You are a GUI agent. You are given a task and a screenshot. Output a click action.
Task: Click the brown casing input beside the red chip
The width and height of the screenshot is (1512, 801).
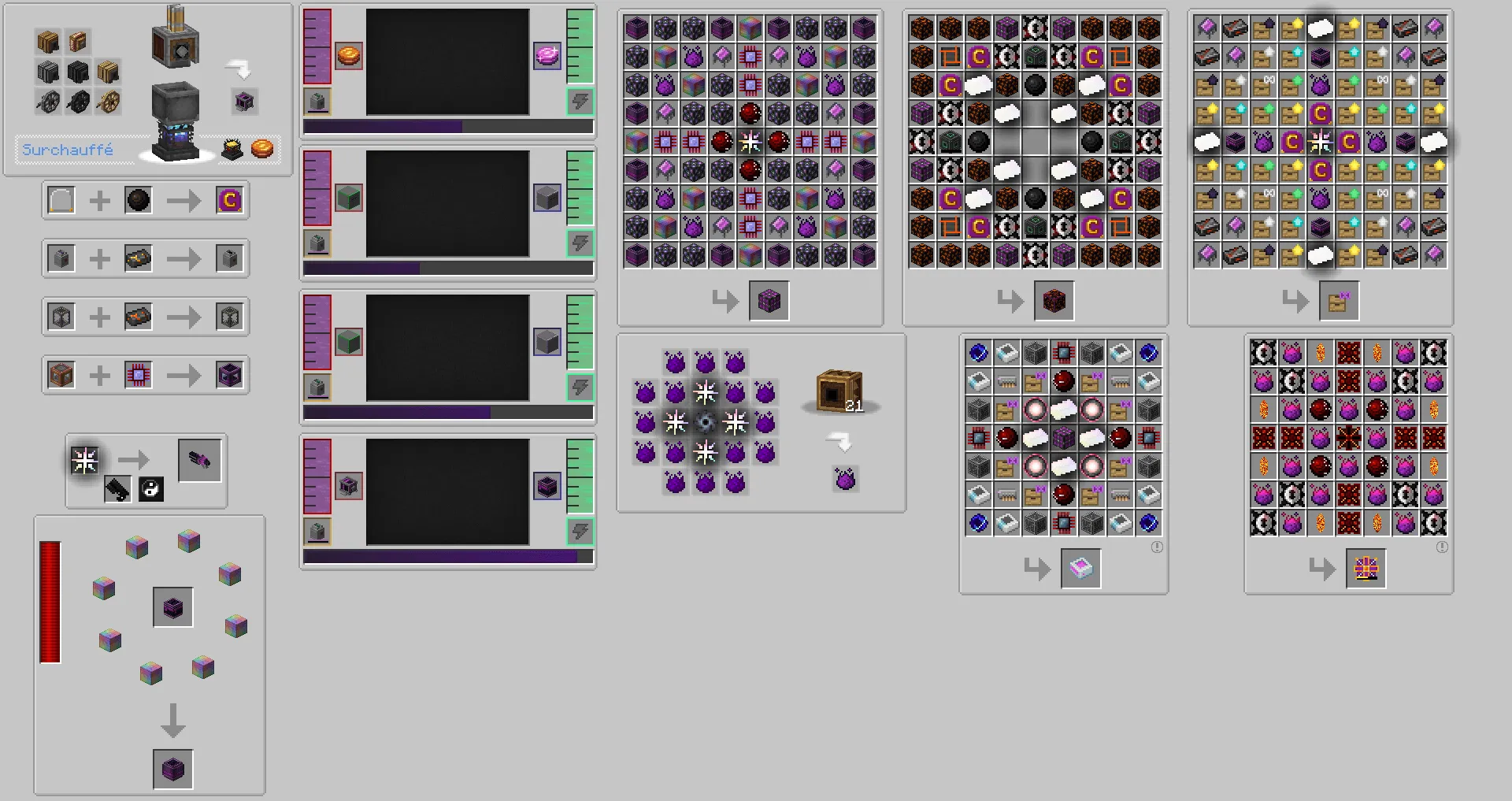click(61, 375)
